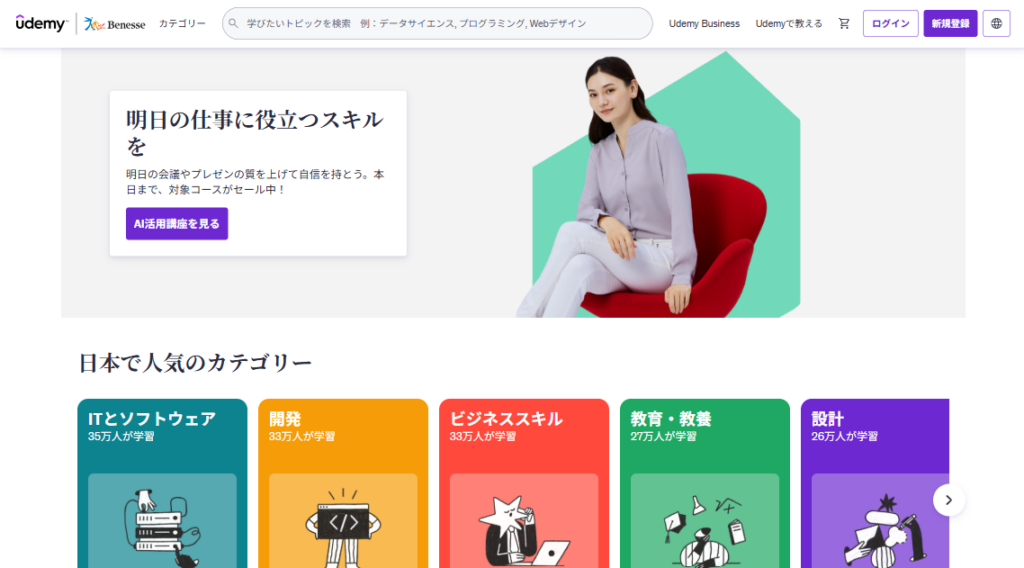1024x568 pixels.
Task: Click the search magnifier icon
Action: [233, 24]
